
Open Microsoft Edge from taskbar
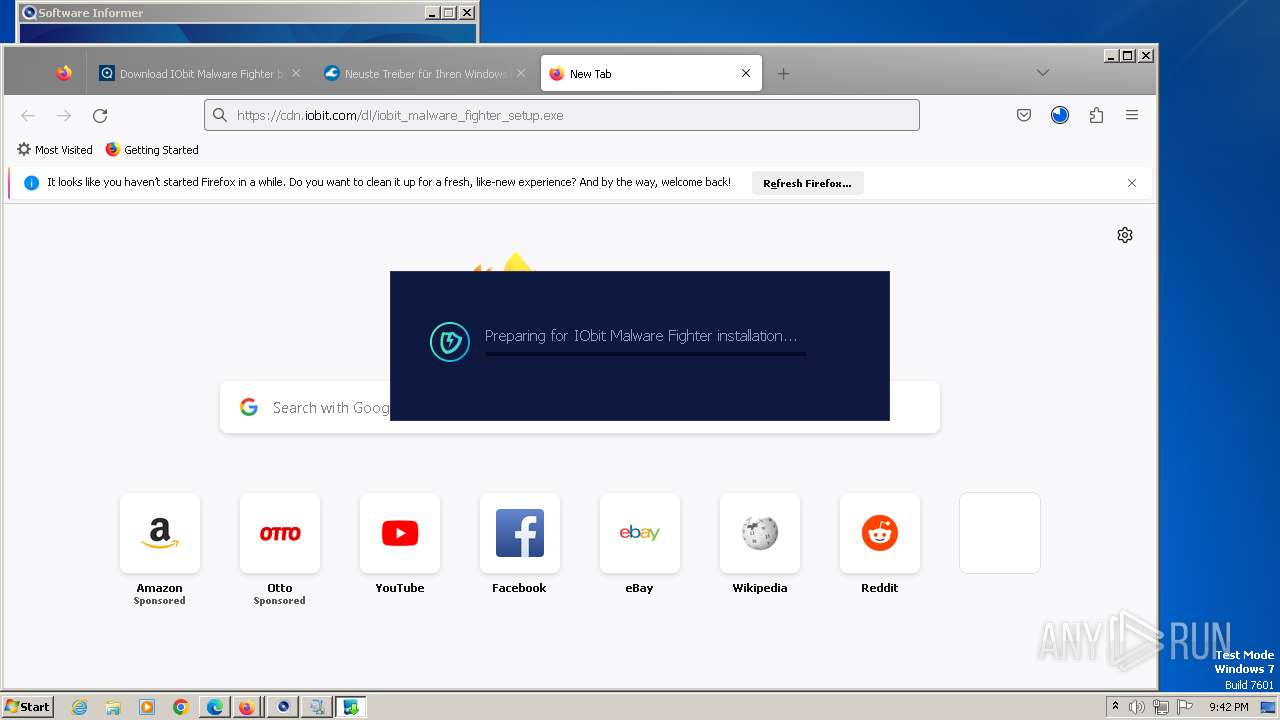(x=215, y=707)
